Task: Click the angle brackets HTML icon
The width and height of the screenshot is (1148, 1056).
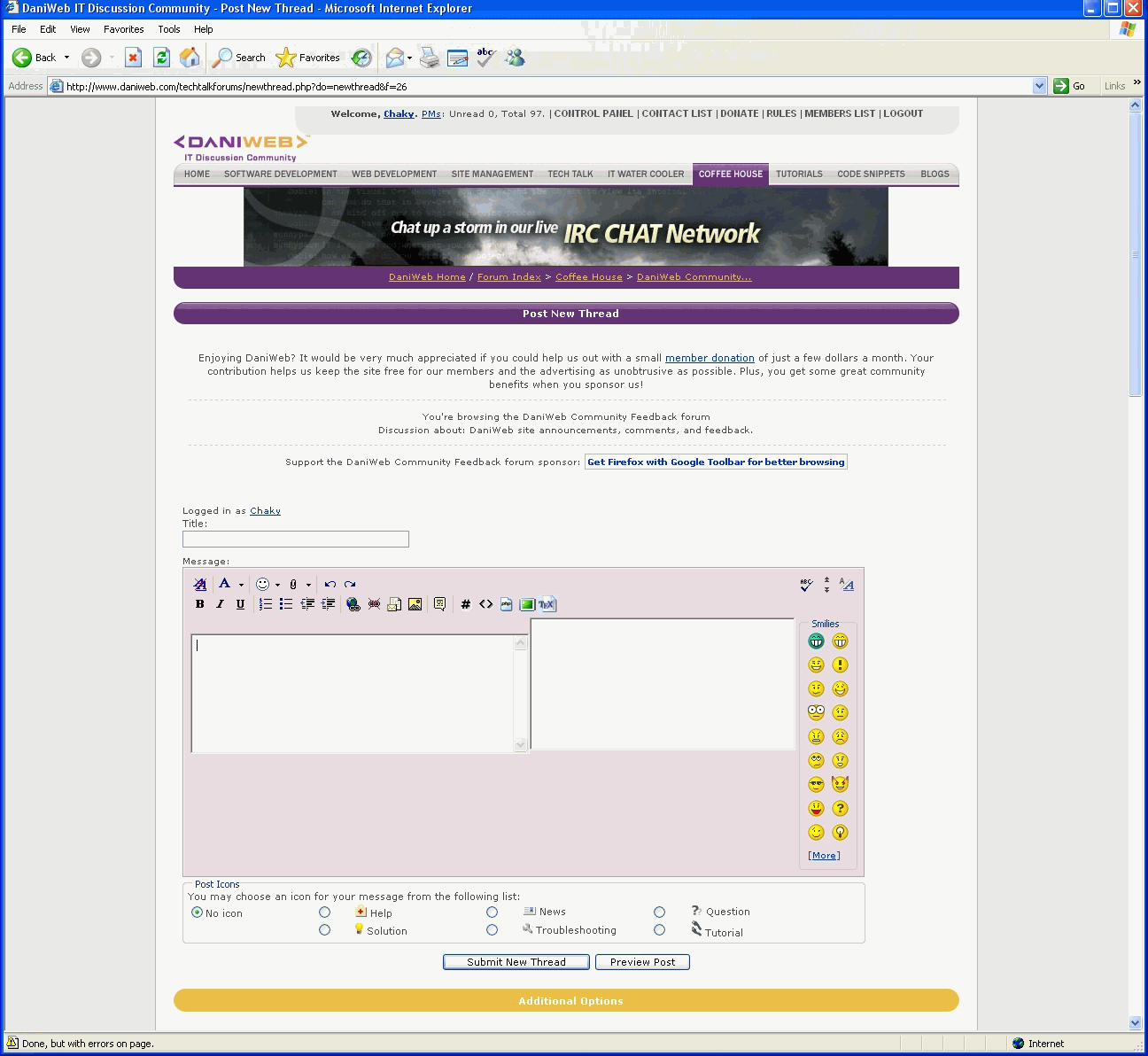Action: pos(486,604)
